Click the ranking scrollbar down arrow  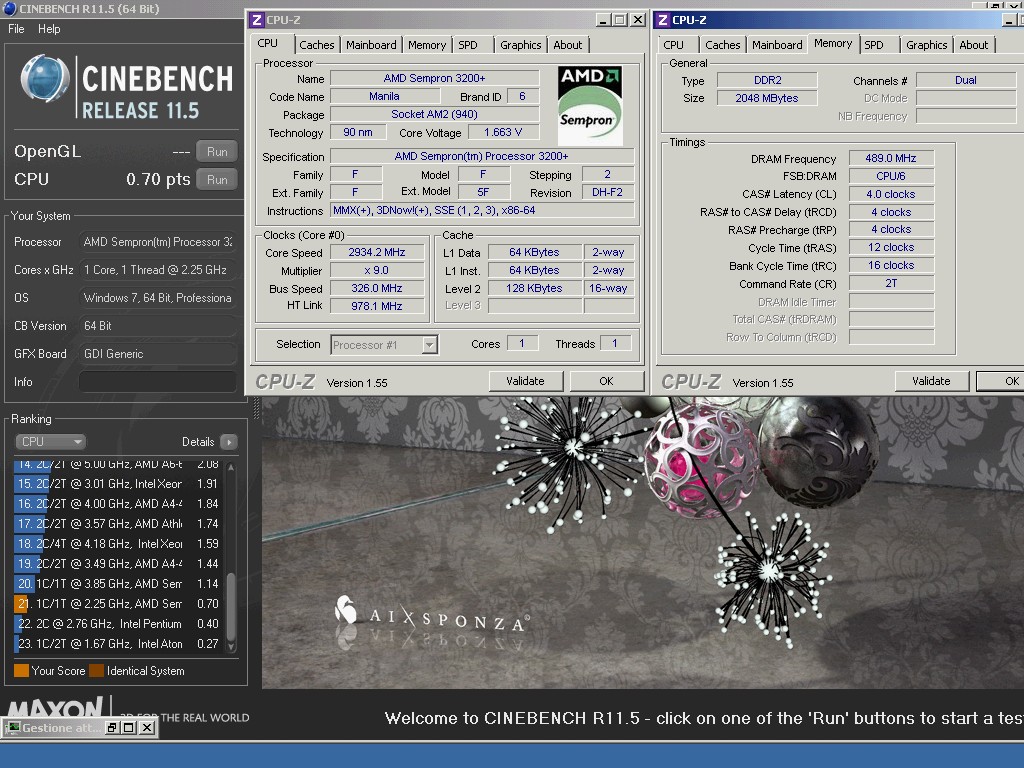[231, 647]
